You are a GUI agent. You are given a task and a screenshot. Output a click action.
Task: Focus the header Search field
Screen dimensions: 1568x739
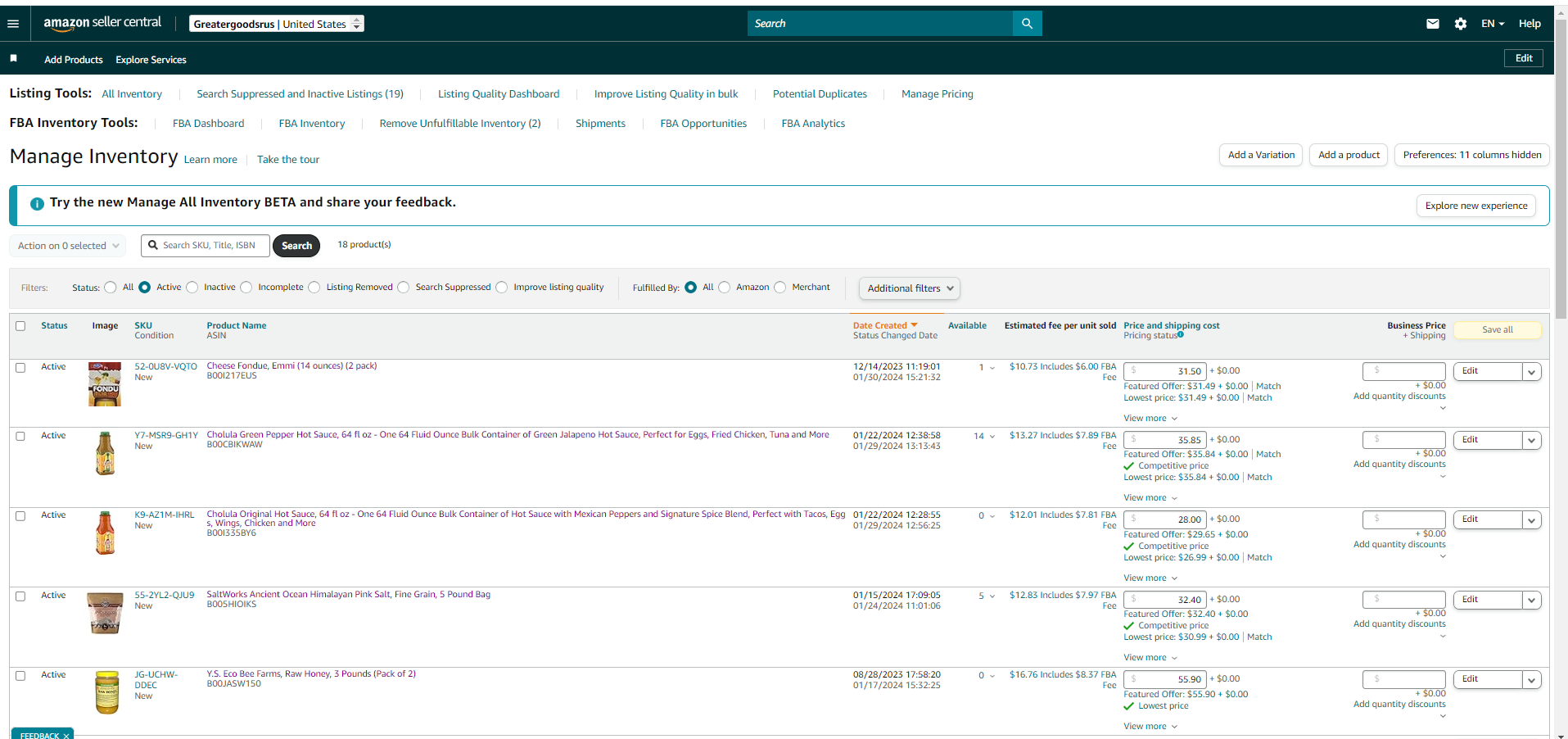tap(880, 24)
